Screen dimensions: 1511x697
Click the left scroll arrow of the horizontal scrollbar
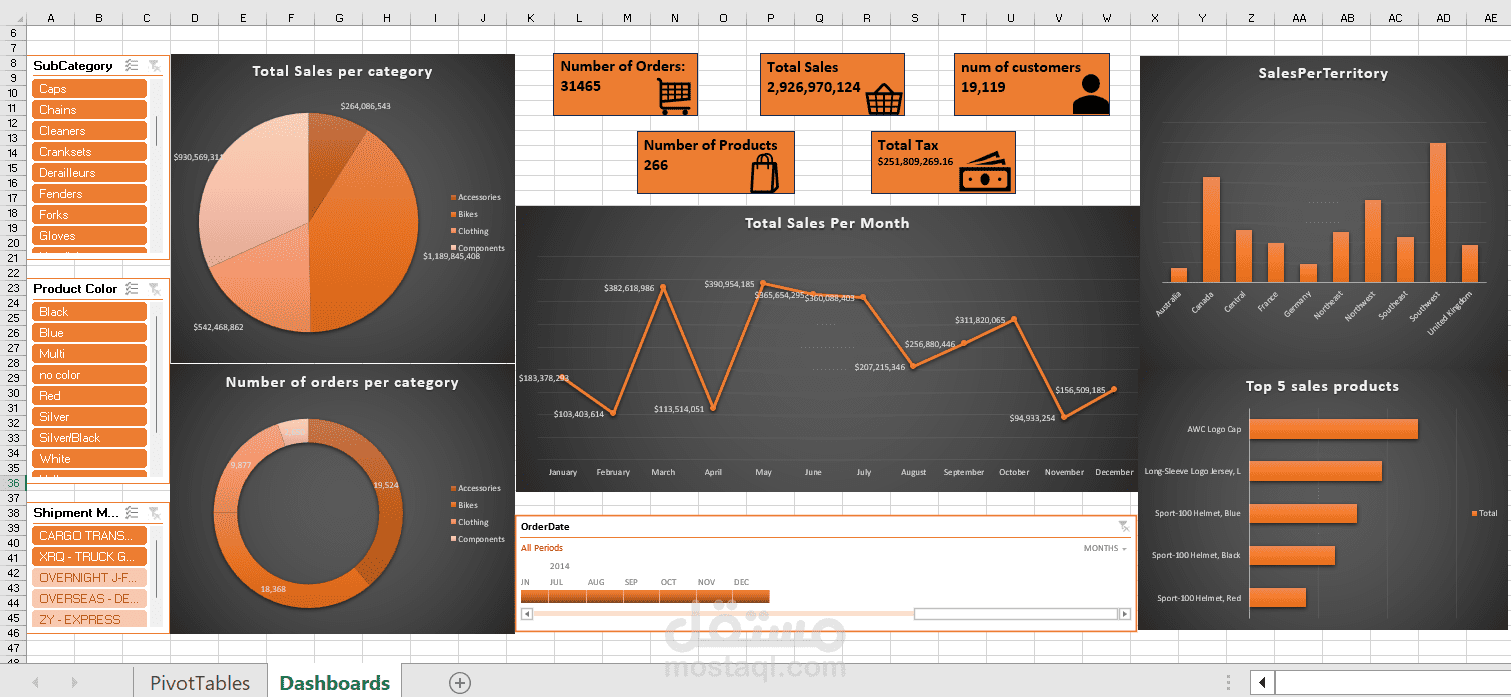(1260, 682)
